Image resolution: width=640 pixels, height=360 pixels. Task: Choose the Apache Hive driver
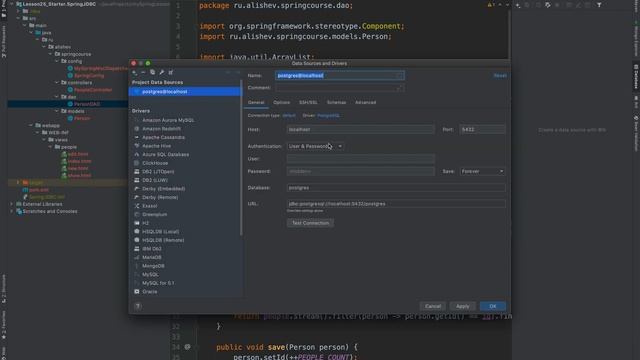[x=156, y=146]
